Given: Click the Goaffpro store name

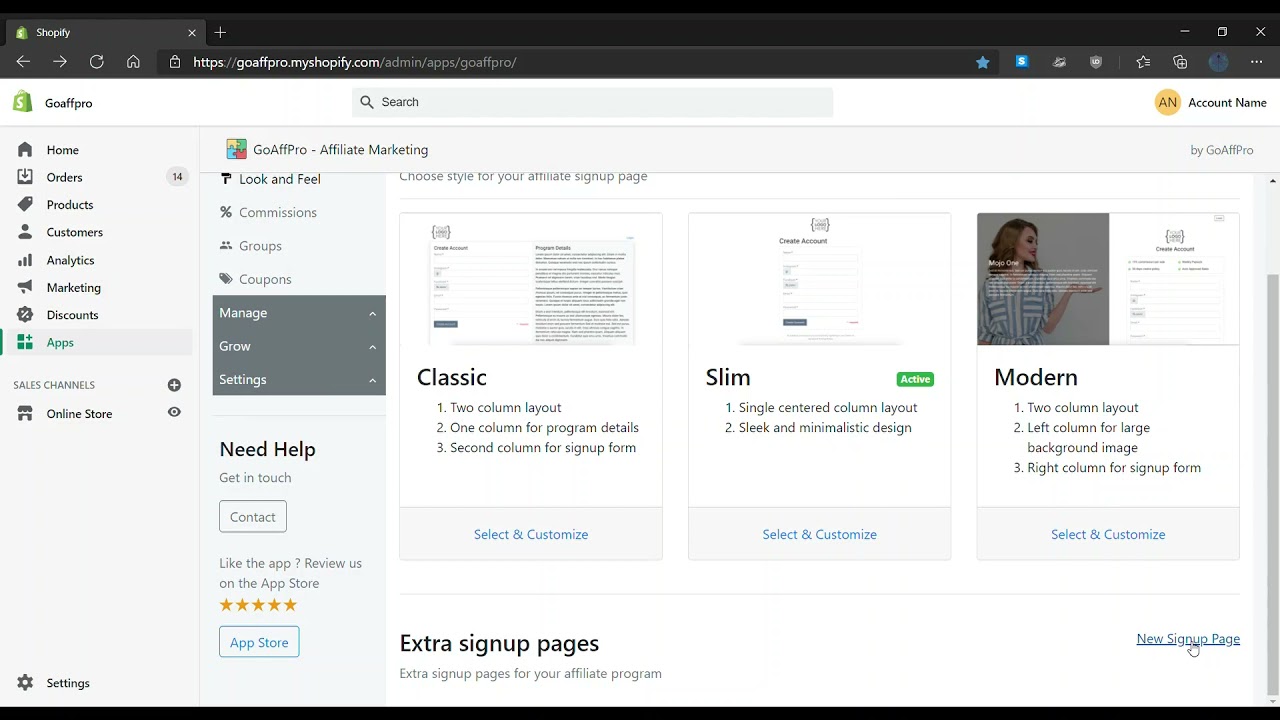Looking at the screenshot, I should 69,103.
